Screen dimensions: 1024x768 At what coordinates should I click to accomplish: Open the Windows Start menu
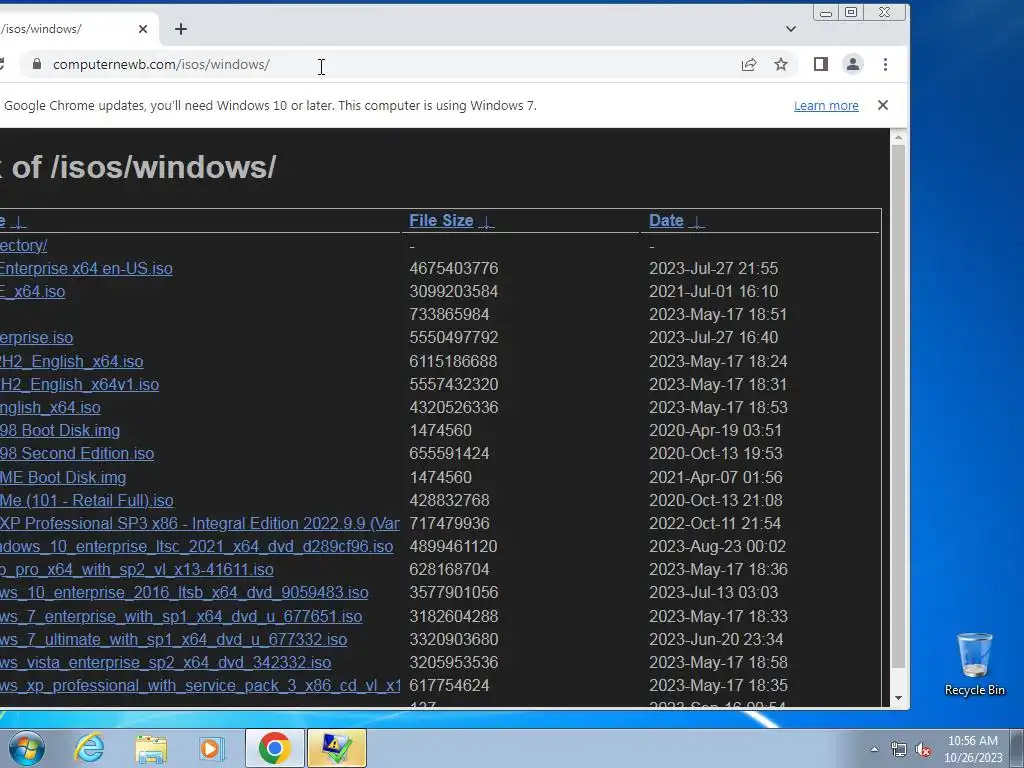click(x=26, y=748)
